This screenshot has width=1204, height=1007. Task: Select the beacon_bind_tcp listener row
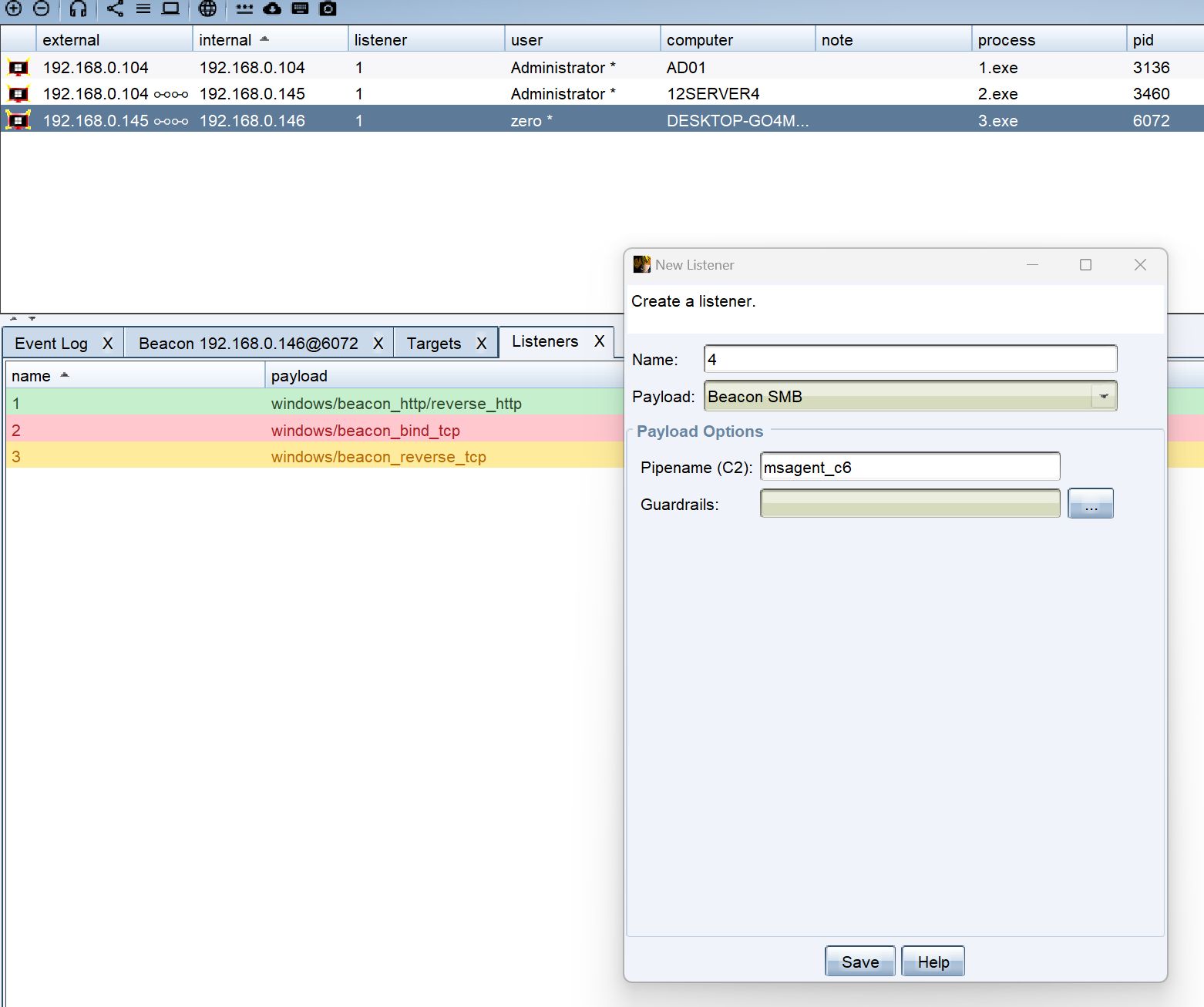coord(308,430)
